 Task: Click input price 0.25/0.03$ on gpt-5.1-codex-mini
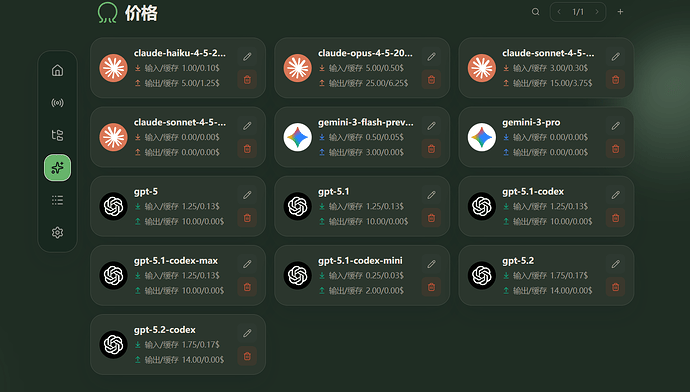click(385, 275)
